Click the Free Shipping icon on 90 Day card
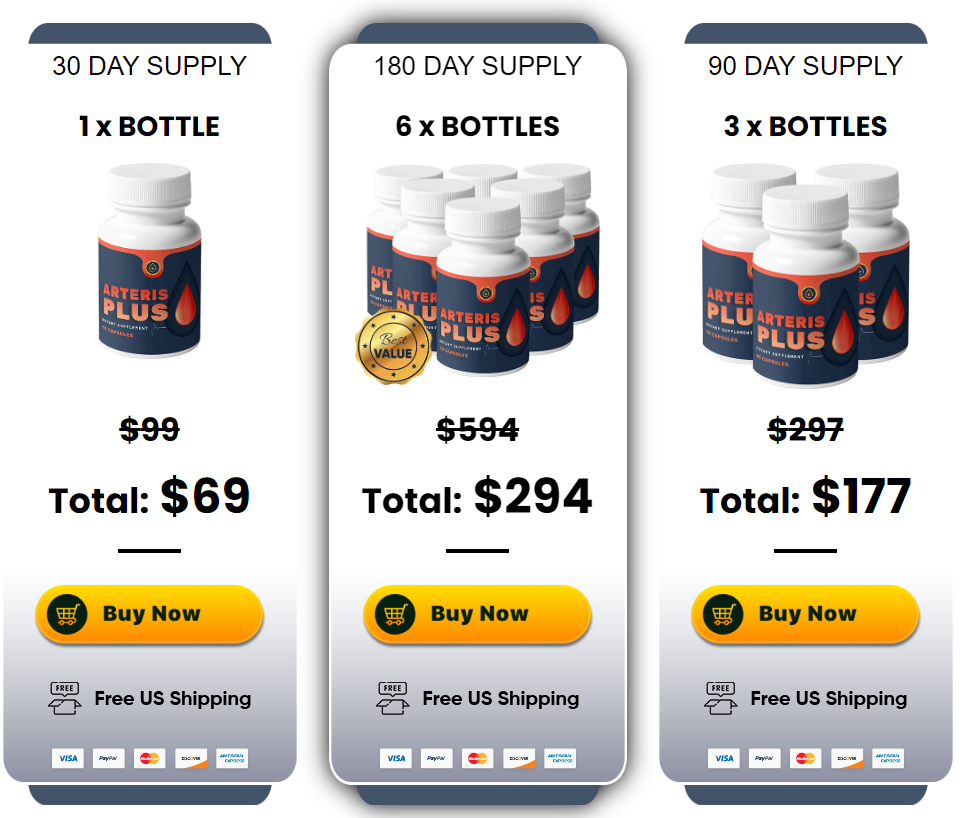Screen dimensions: 965x818 pos(720,697)
